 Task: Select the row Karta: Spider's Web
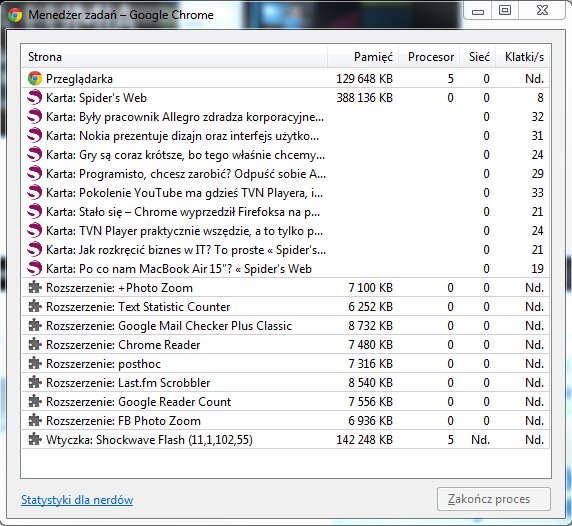[286, 97]
